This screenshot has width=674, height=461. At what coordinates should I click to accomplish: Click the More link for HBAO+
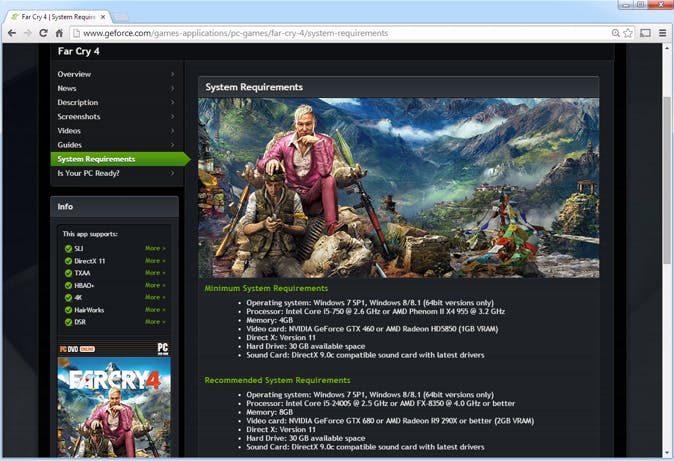click(155, 286)
